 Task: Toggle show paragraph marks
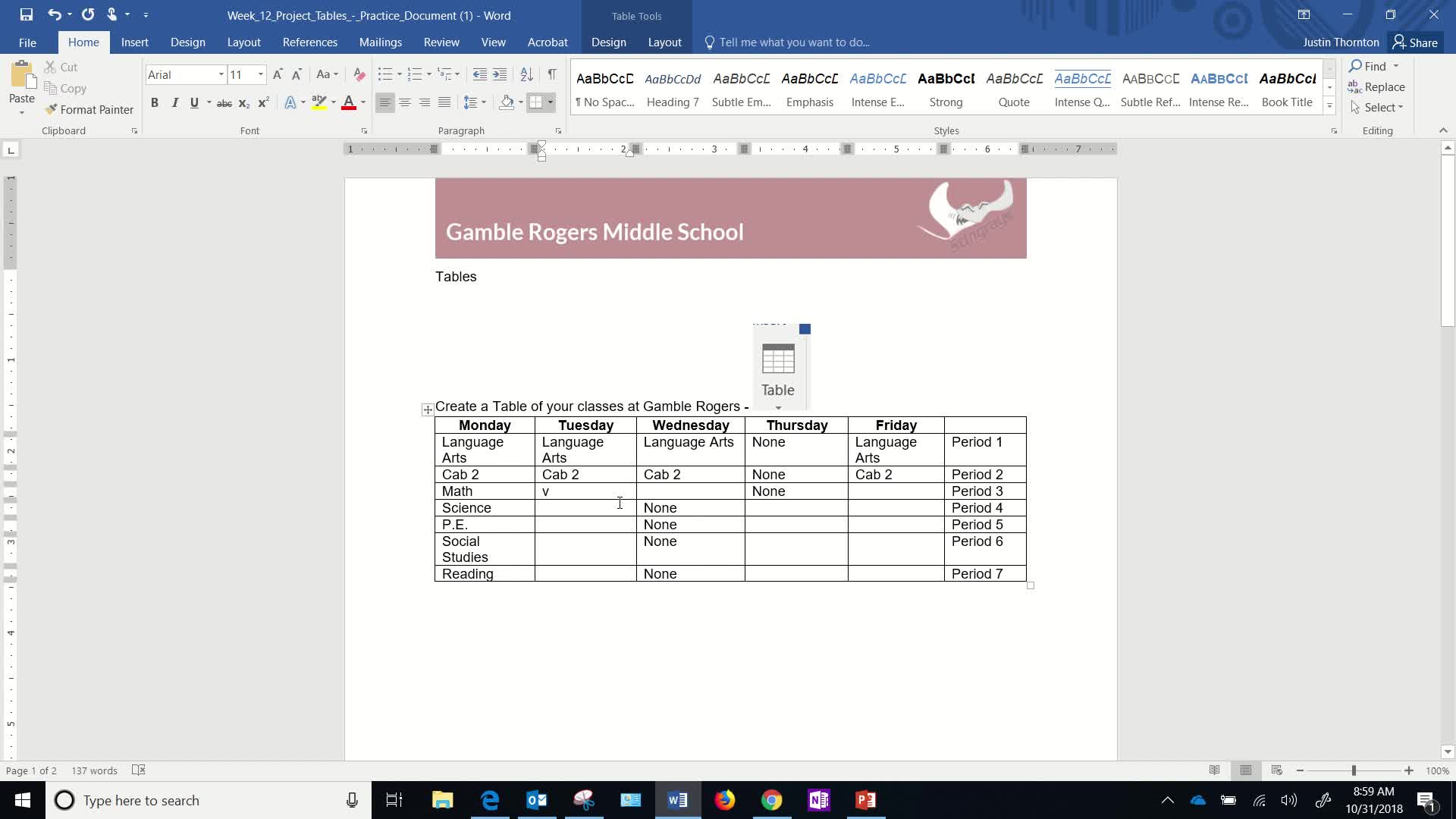tap(552, 74)
